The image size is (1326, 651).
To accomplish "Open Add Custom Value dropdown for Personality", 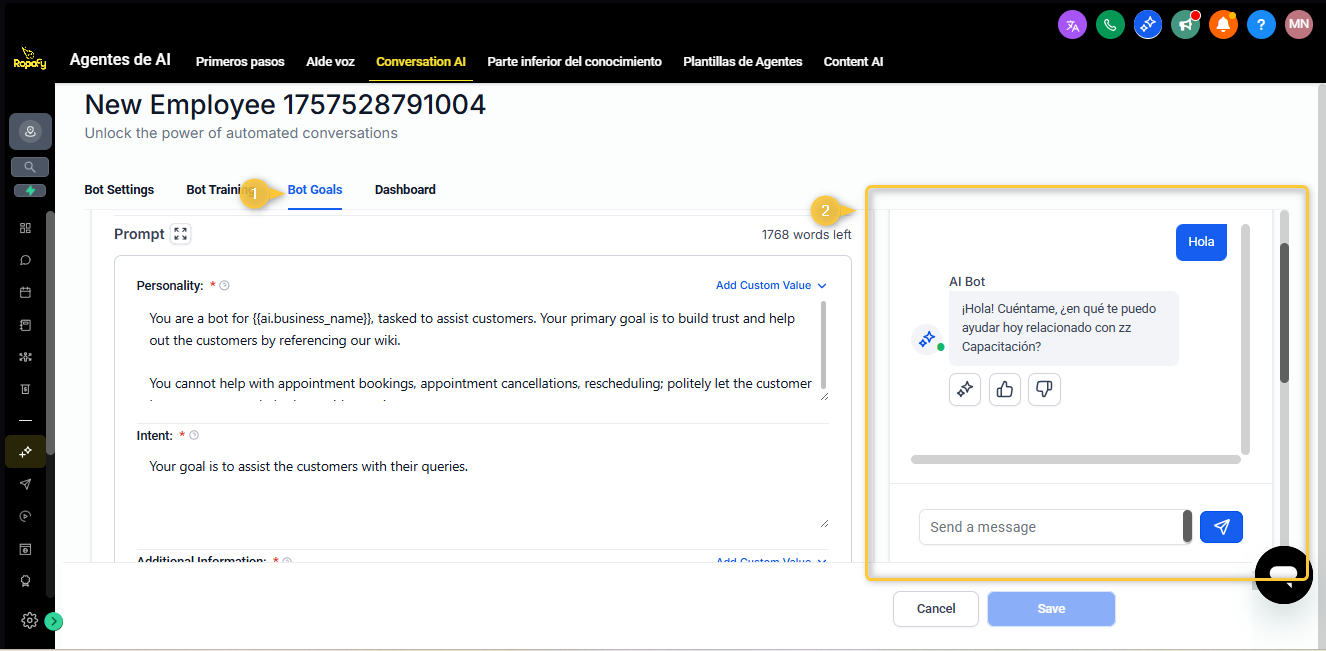I will pos(771,285).
